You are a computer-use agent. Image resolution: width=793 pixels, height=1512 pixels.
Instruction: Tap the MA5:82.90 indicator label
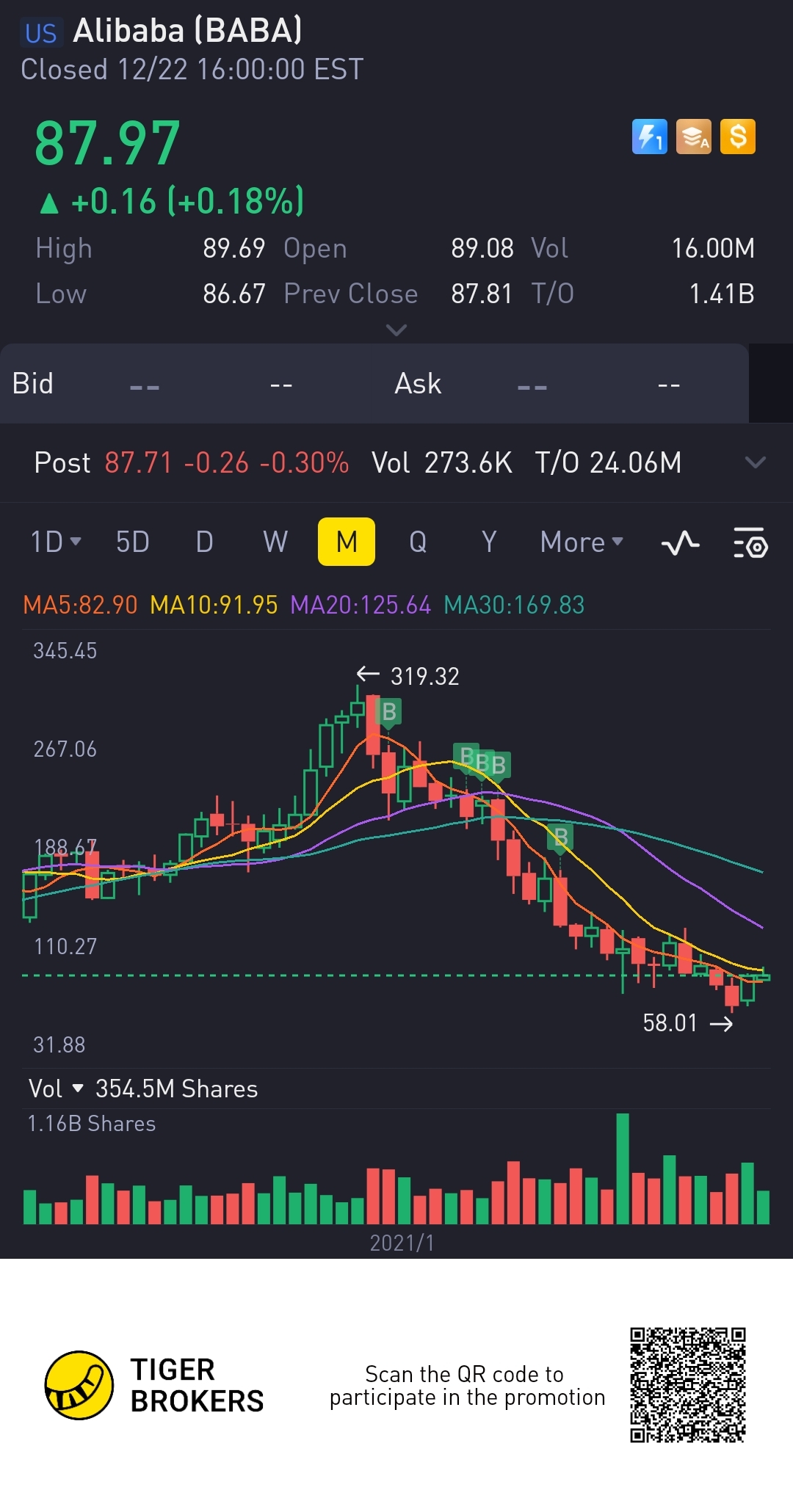[81, 605]
